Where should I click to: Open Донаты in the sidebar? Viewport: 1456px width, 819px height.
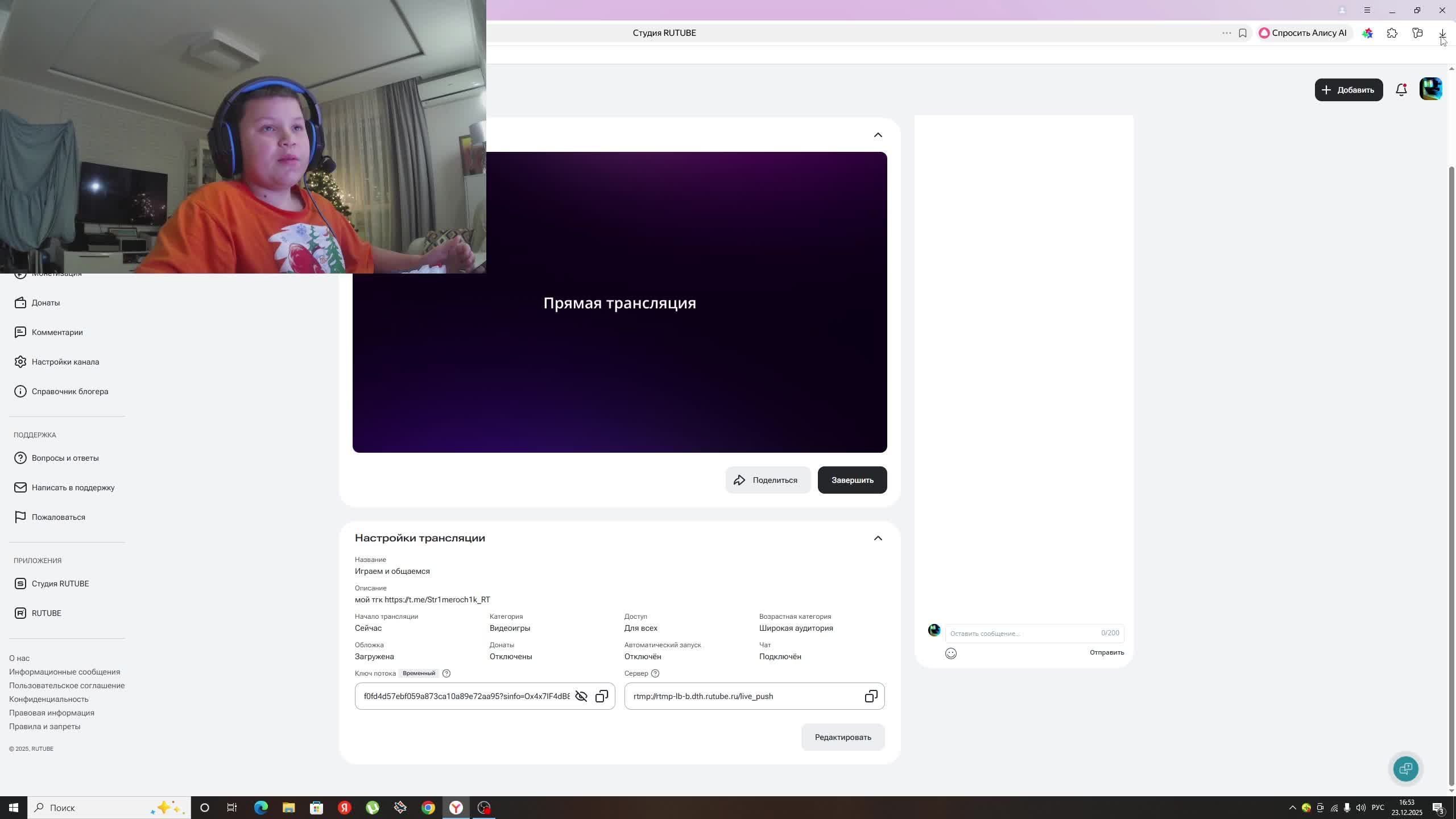point(45,303)
